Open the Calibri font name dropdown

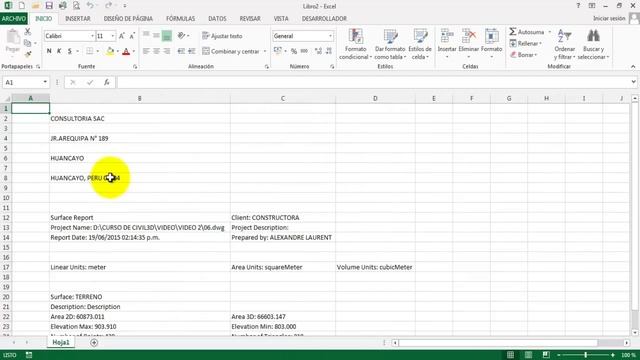tap(92, 36)
